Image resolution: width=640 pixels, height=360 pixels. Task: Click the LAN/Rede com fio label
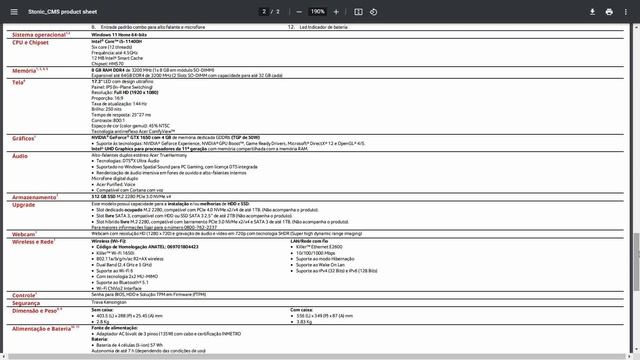point(309,241)
